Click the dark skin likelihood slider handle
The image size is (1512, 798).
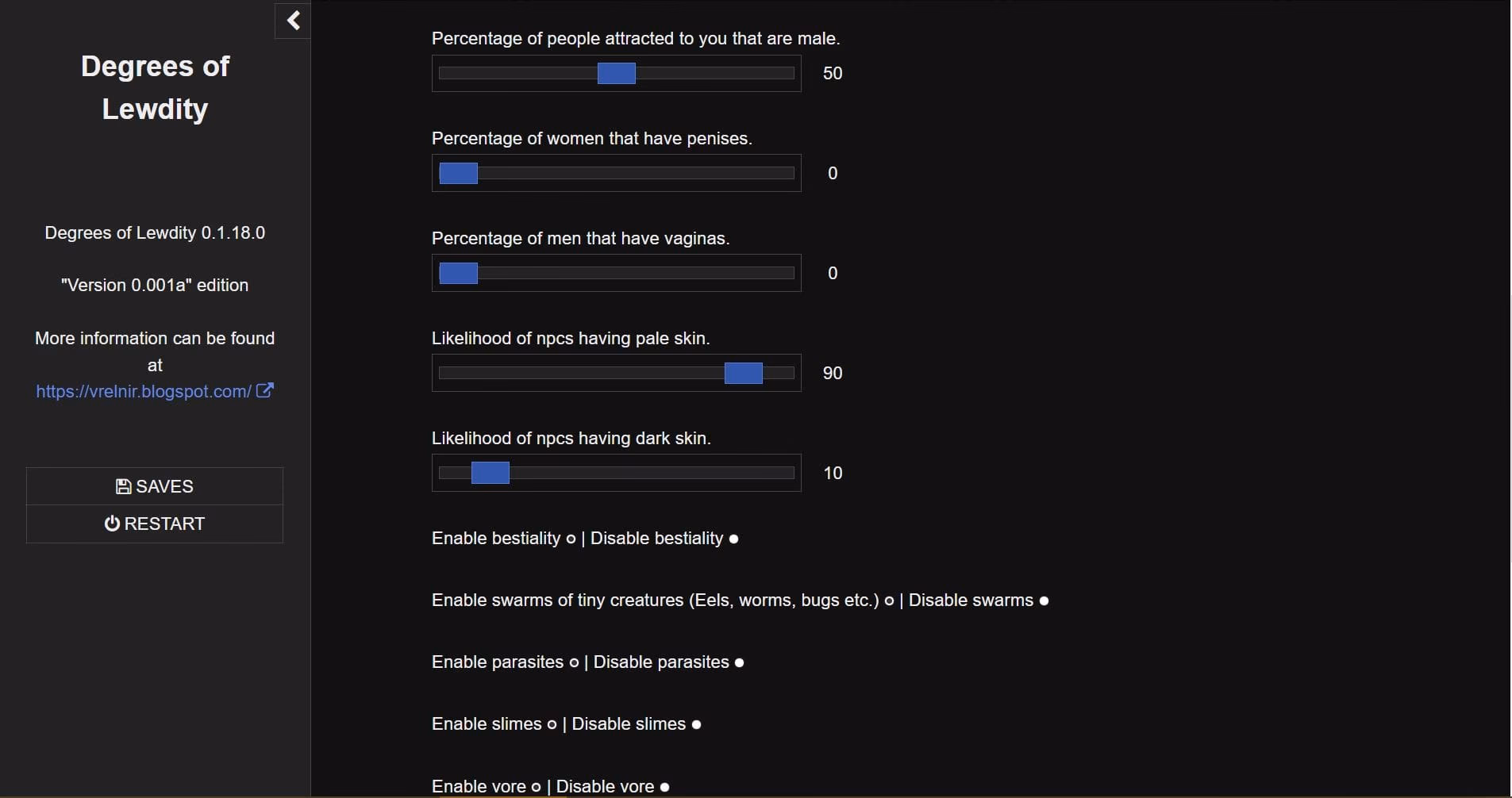(491, 473)
